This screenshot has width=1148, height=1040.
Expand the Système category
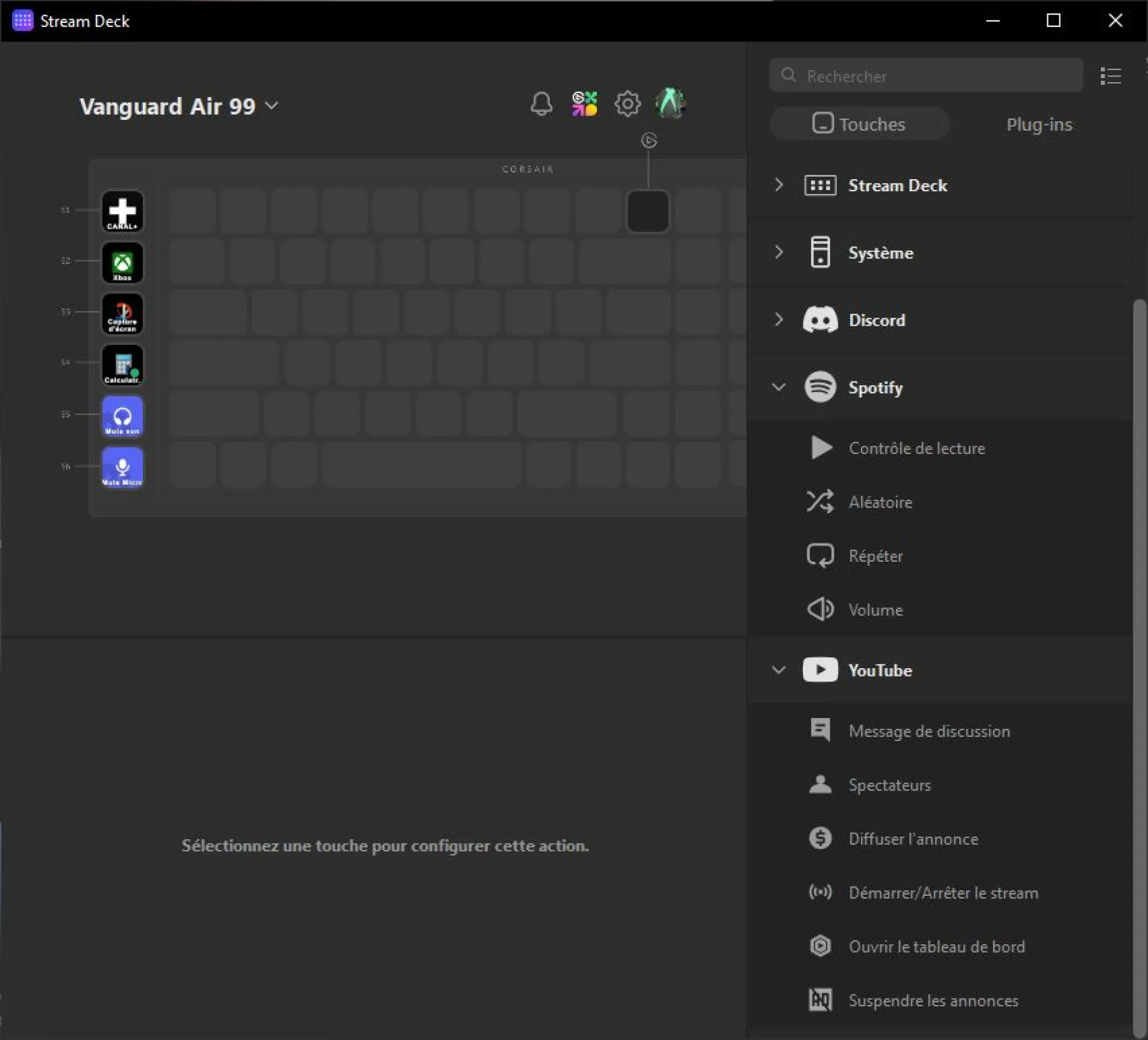[778, 253]
